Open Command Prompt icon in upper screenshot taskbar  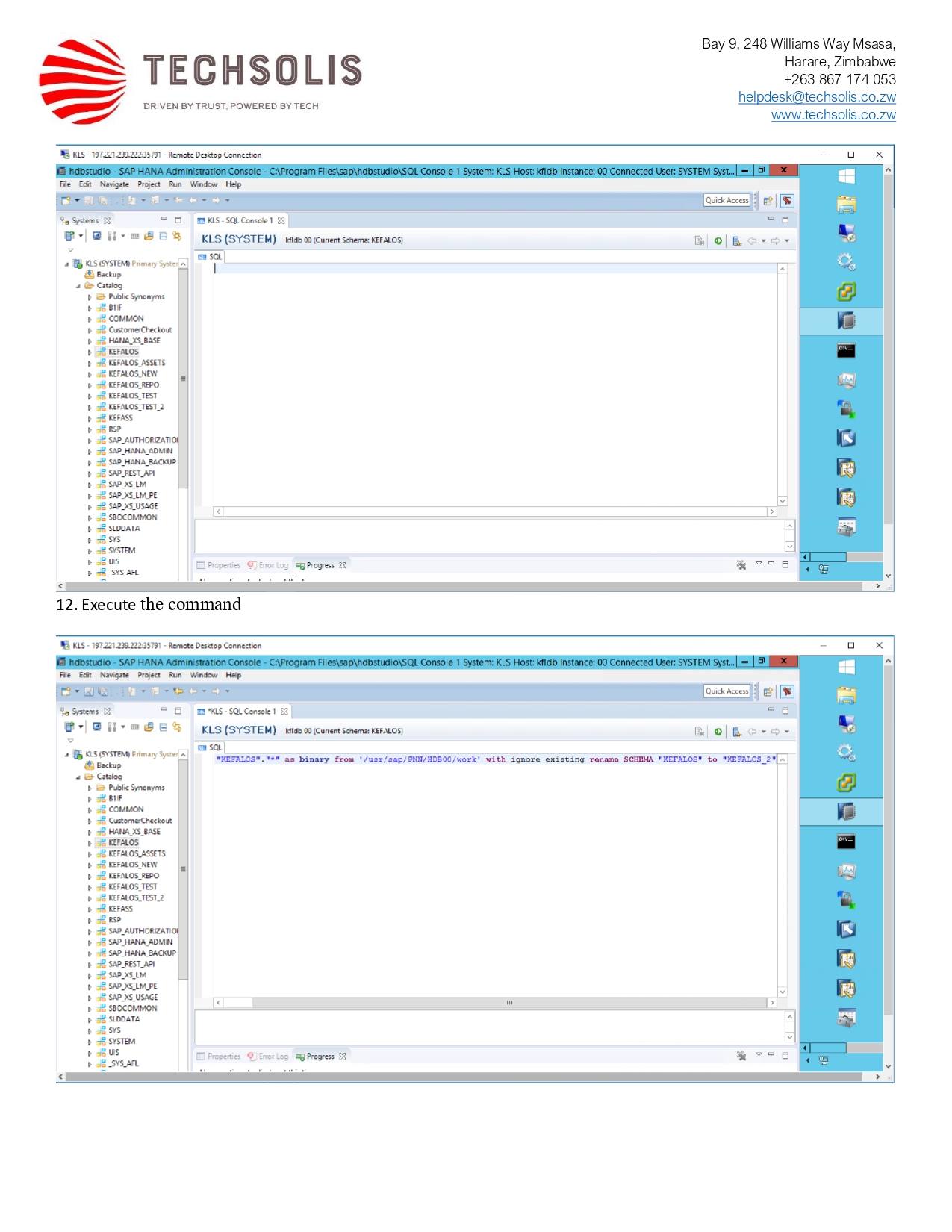click(x=846, y=350)
